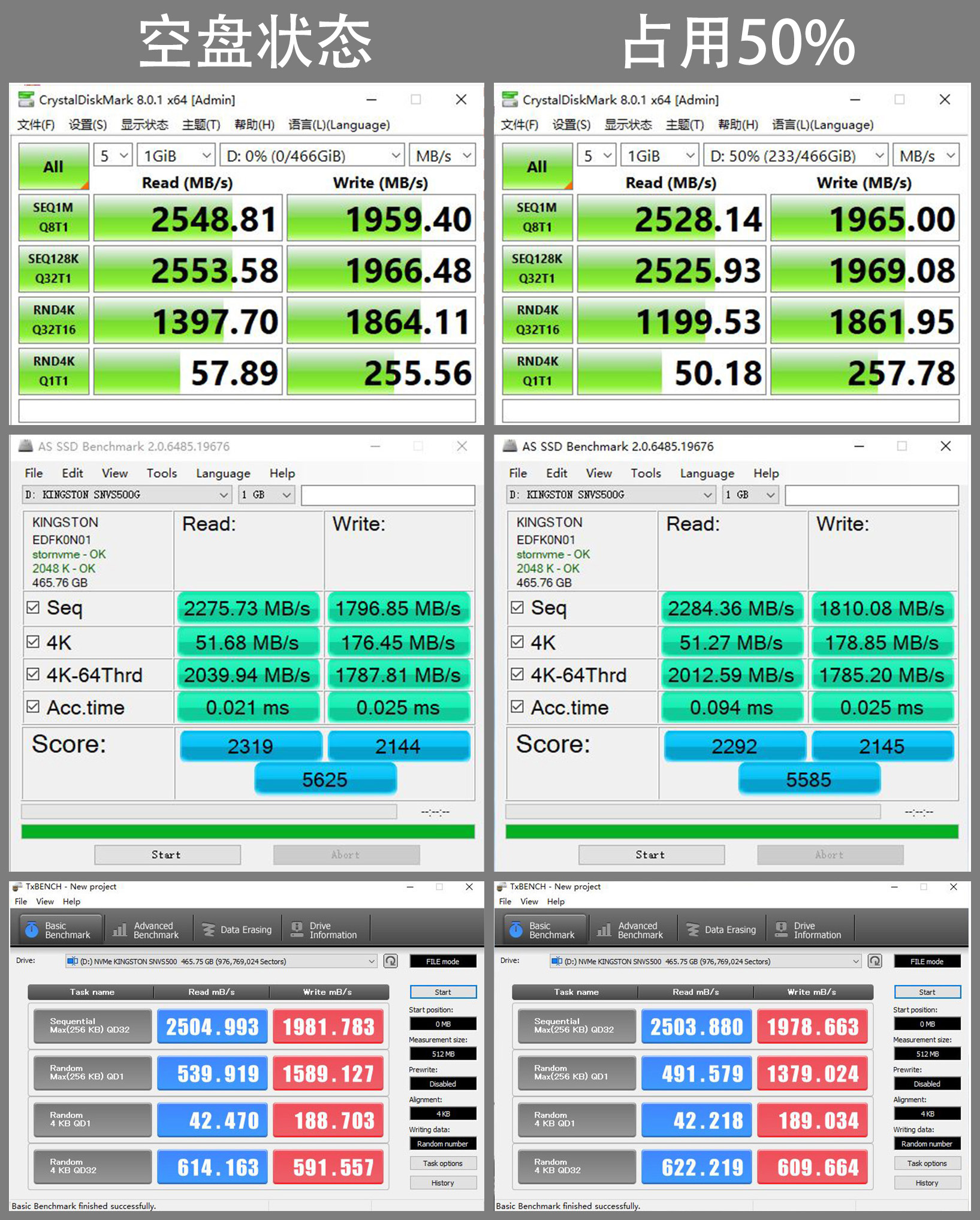This screenshot has width=980, height=1220.
Task: Click the CrystalDiskMark title icon in the D: 0% window
Action: [26, 100]
